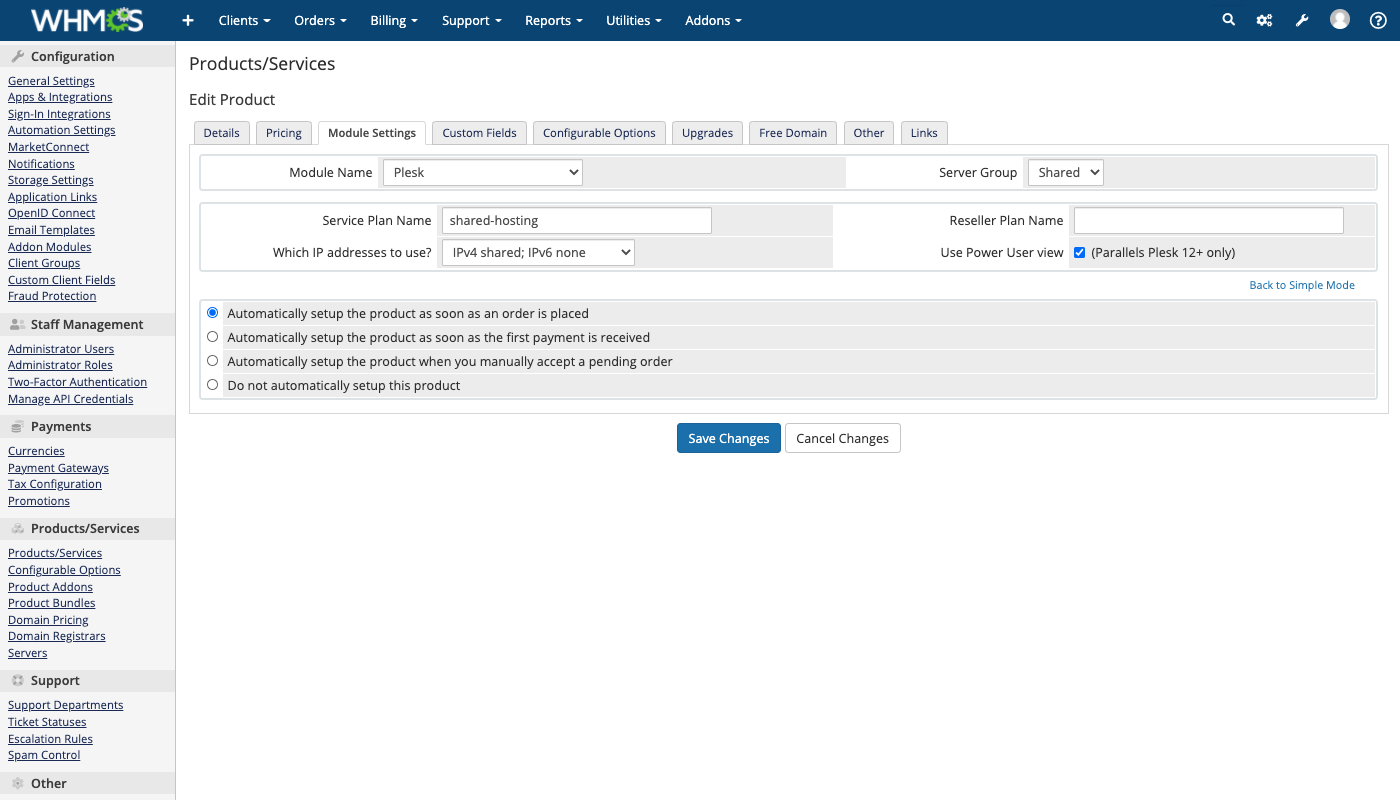Open the Configurable Options tab
This screenshot has width=1400, height=800.
tap(599, 133)
